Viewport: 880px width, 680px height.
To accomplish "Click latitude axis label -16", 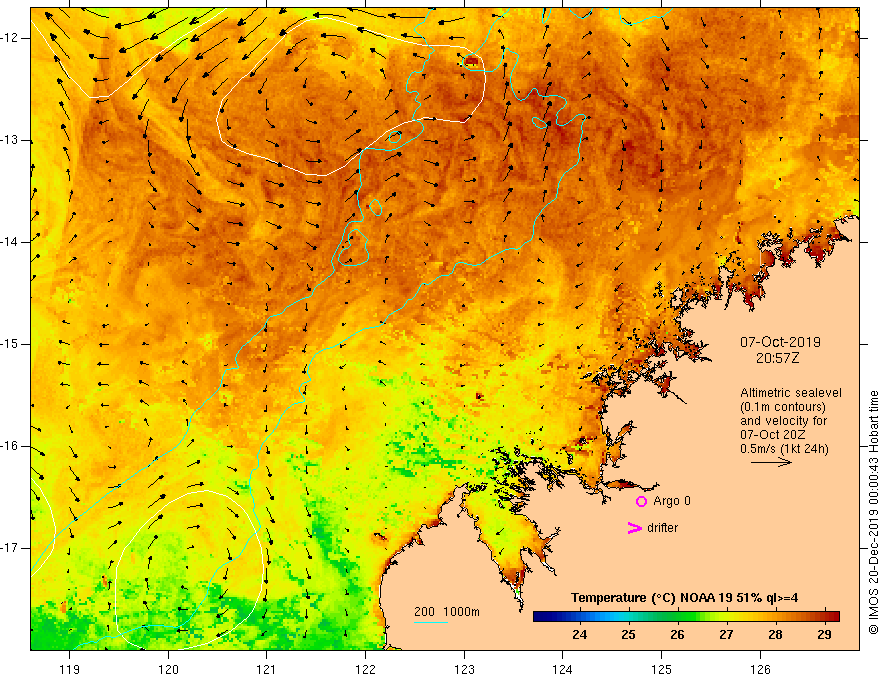I will (11, 446).
